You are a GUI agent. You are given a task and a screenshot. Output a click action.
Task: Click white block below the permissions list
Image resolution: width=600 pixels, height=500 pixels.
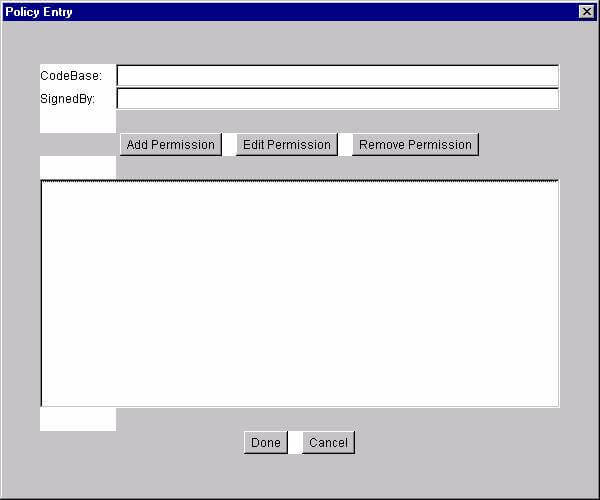click(x=78, y=419)
